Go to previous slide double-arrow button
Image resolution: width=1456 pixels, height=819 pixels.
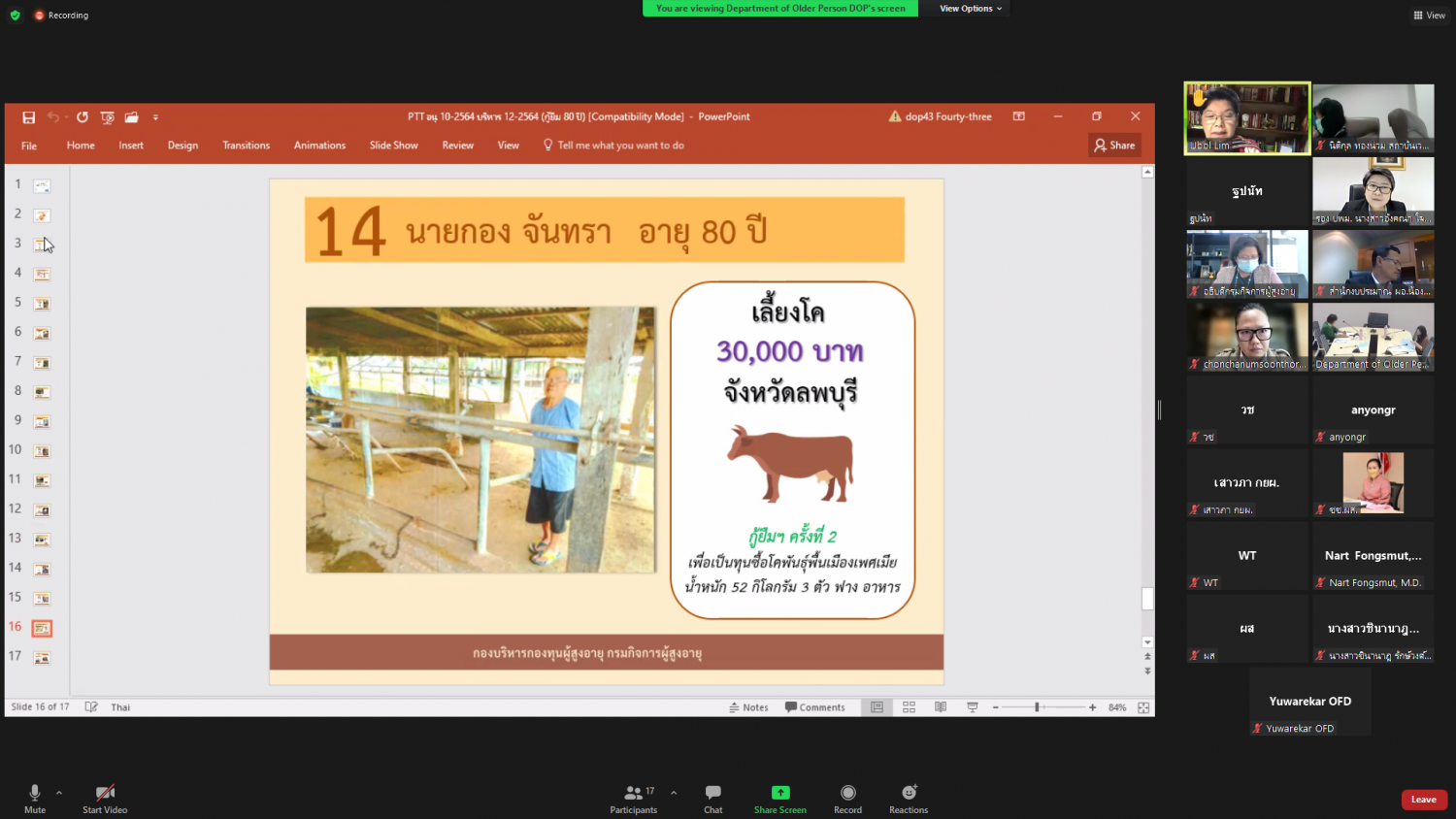(1147, 657)
